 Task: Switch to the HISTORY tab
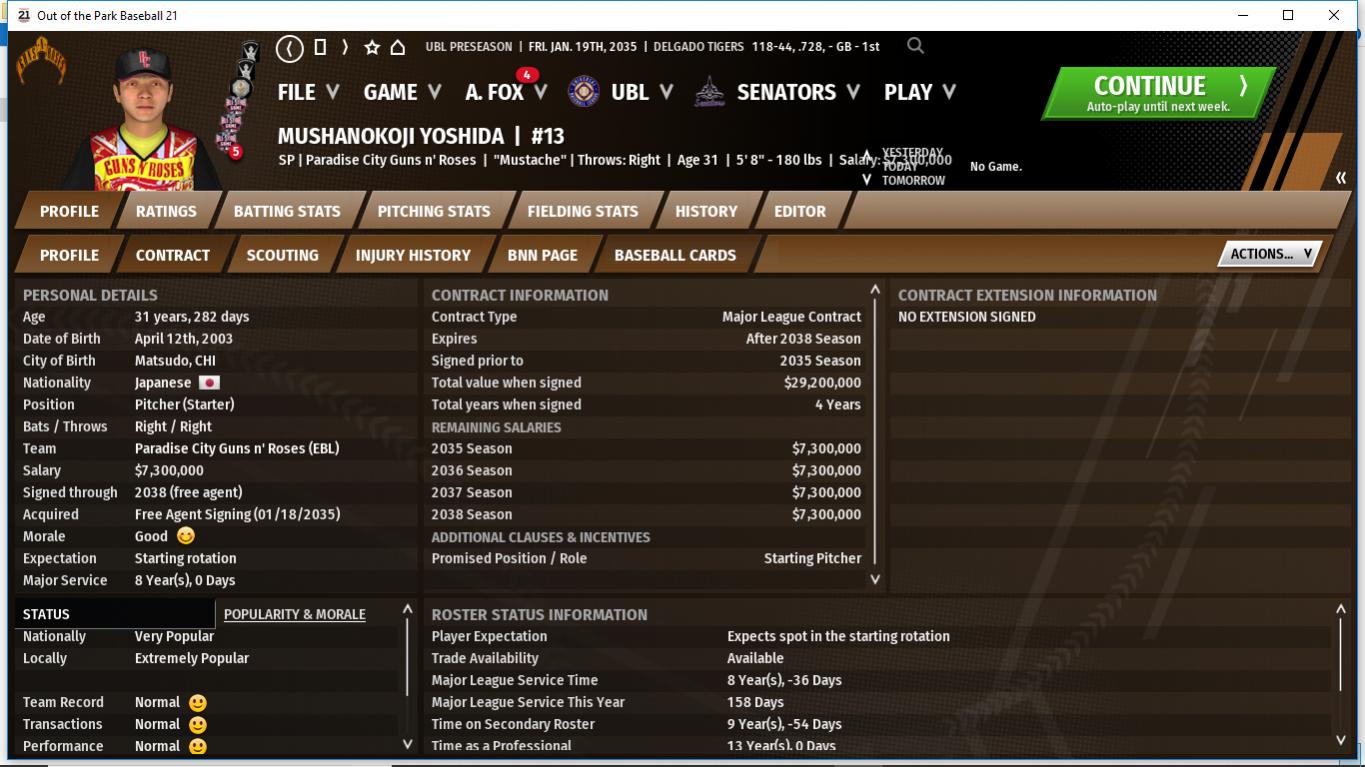coord(706,211)
